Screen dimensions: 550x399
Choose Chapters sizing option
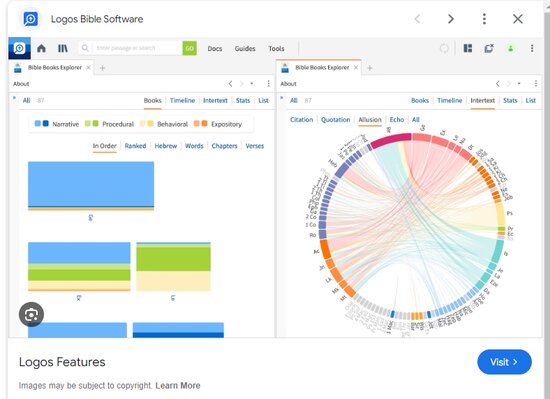tap(224, 146)
